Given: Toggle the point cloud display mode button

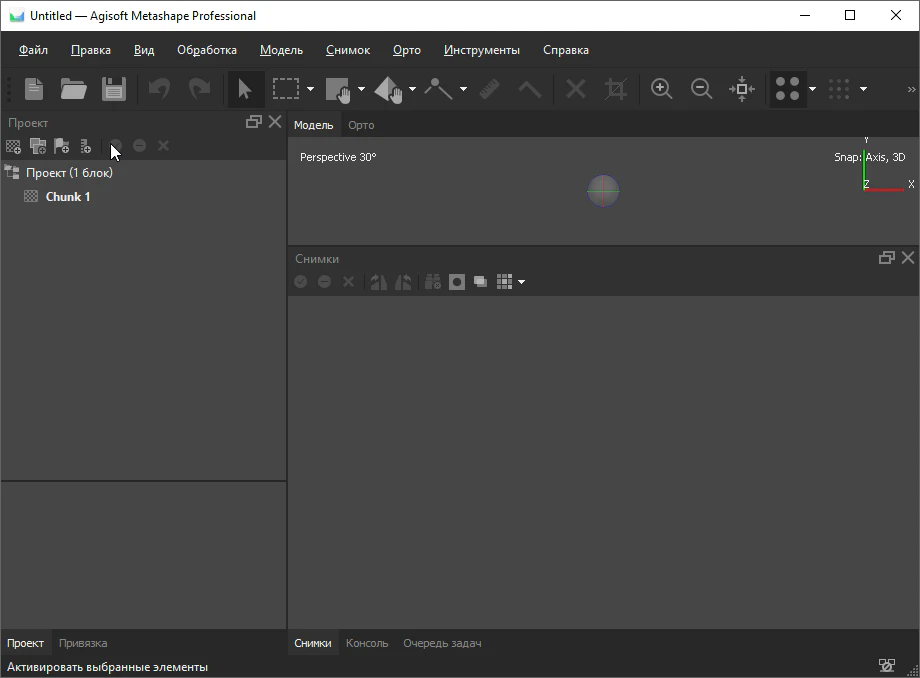Looking at the screenshot, I should point(788,89).
